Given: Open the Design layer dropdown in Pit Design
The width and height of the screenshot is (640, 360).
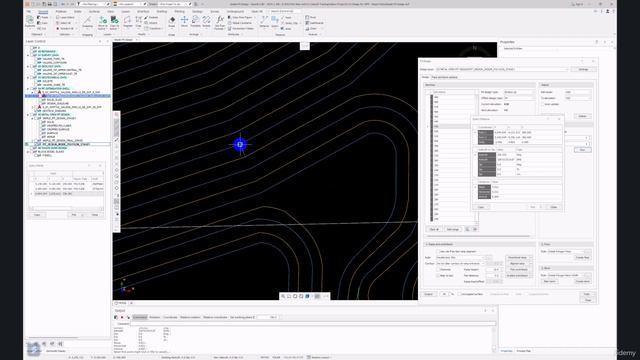Looking at the screenshot, I should (502, 69).
